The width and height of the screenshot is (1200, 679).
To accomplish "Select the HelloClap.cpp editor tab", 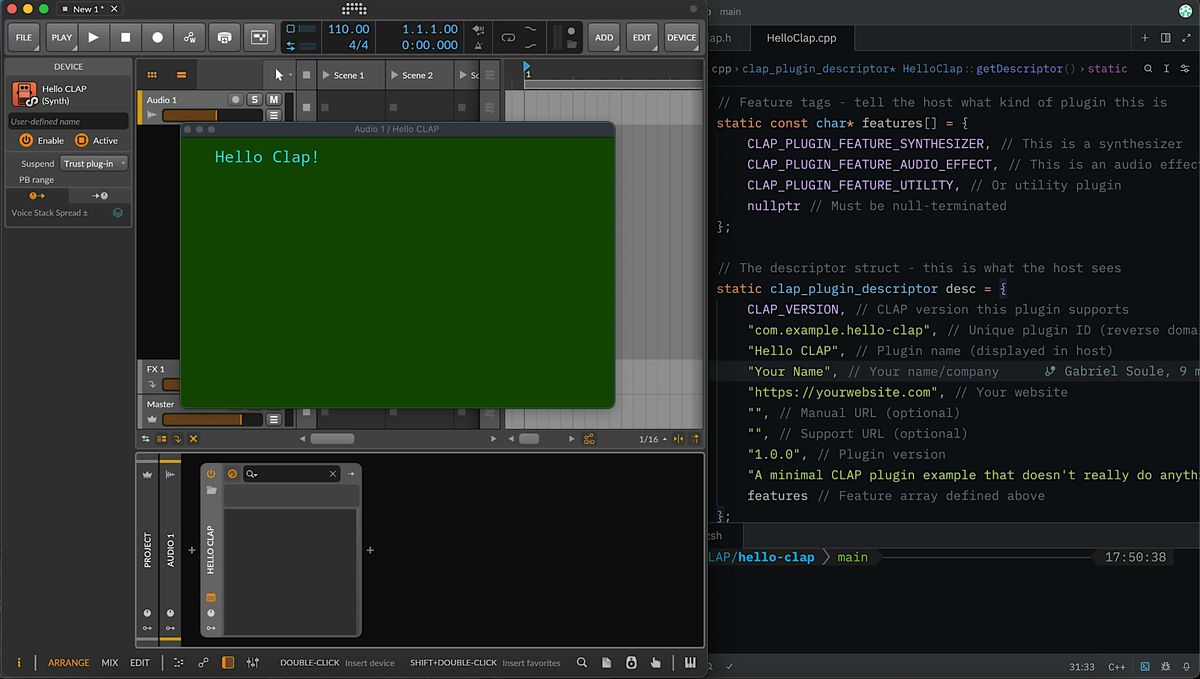I will pyautogui.click(x=801, y=38).
